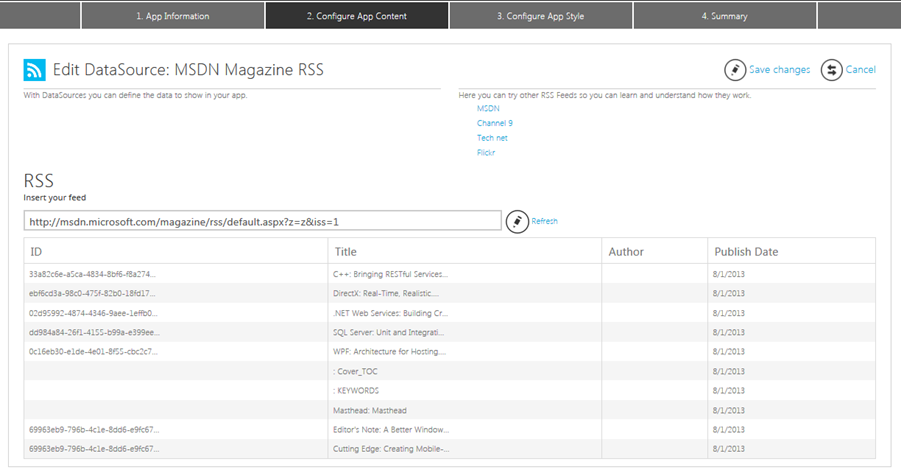This screenshot has height=473, width=901.
Task: Try the Tech net sample feed link
Action: pos(492,138)
